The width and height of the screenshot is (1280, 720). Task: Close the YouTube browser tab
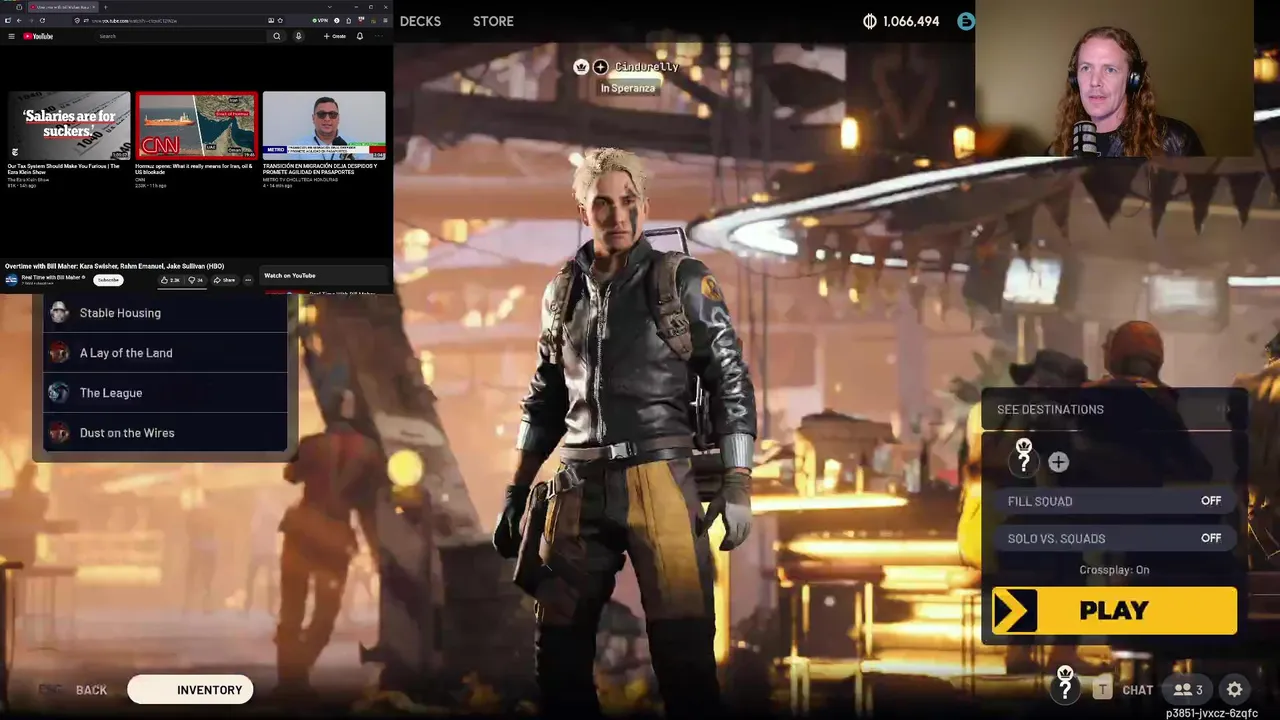[94, 7]
